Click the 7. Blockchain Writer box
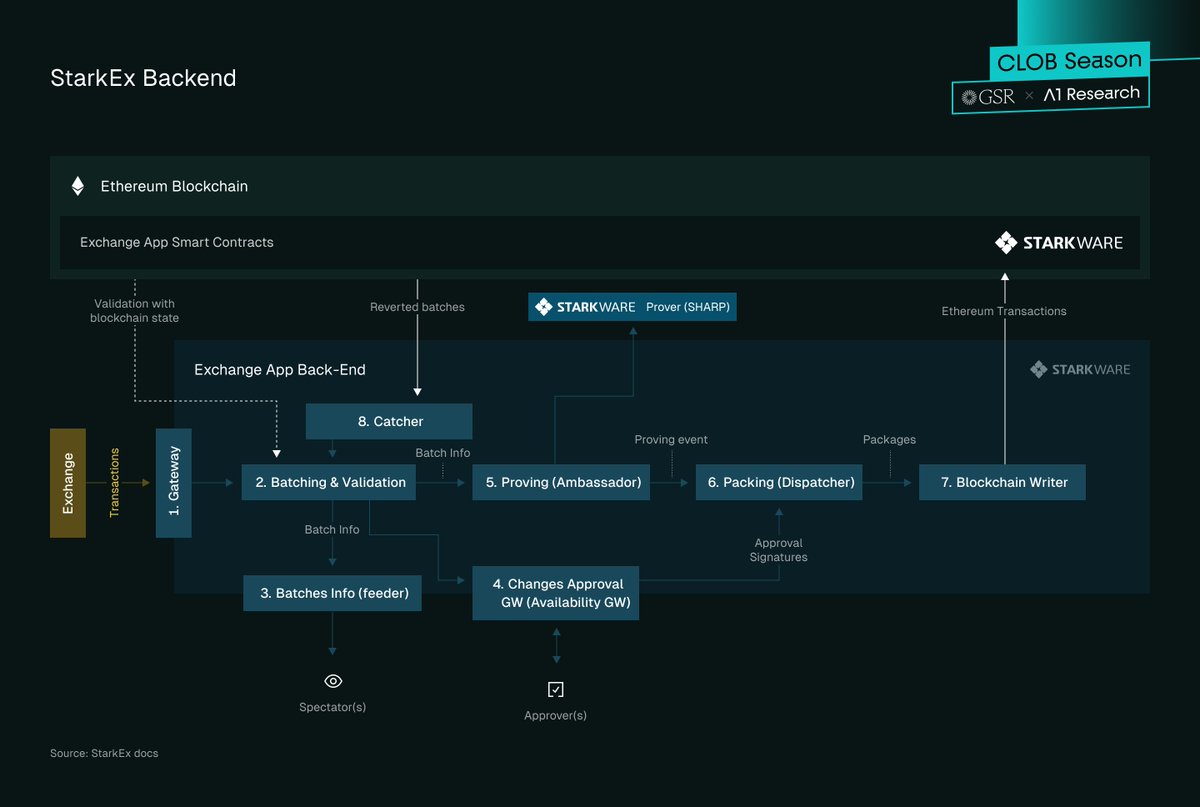The width and height of the screenshot is (1200, 807). tap(1002, 482)
